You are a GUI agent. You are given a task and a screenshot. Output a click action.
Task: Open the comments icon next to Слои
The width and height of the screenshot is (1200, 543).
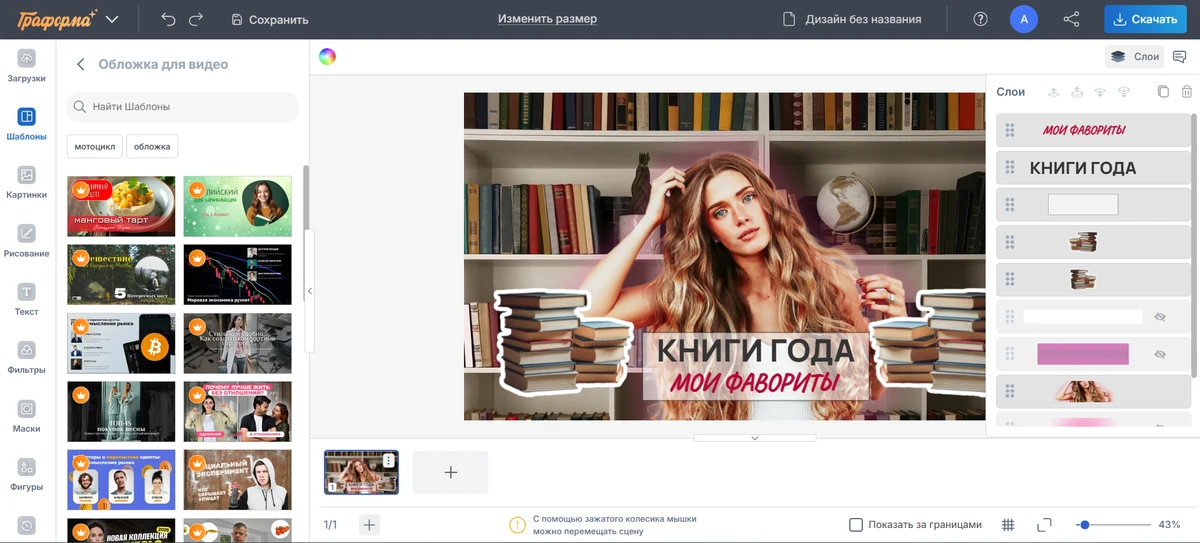(x=1180, y=56)
